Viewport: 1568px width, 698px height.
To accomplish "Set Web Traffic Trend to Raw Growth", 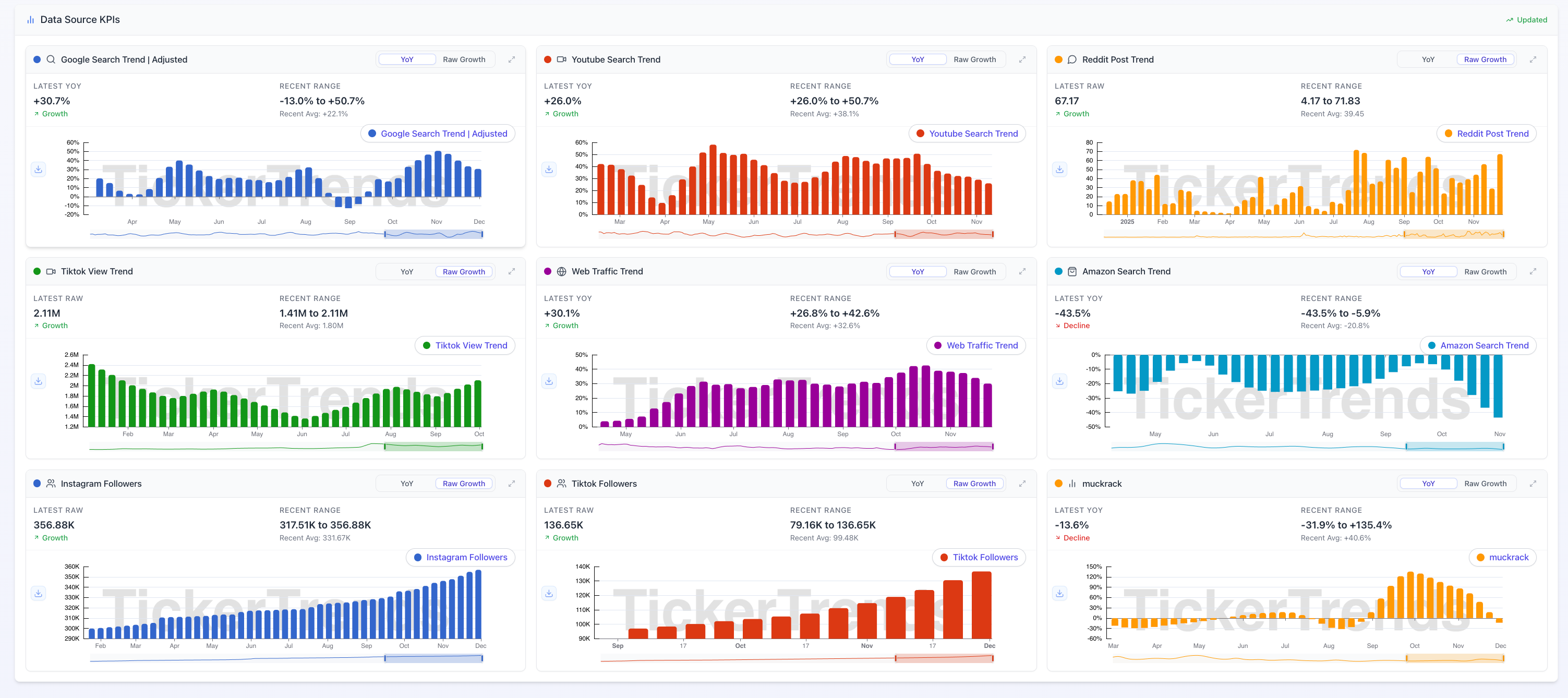I will (974, 271).
